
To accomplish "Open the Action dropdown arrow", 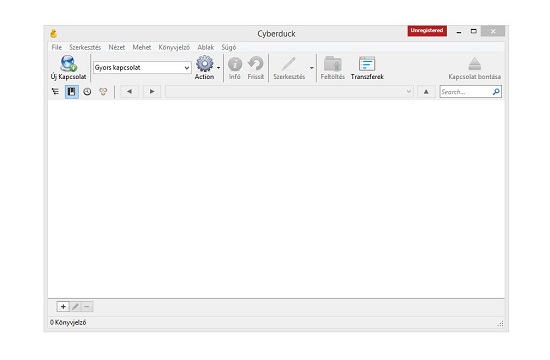I will [218, 68].
